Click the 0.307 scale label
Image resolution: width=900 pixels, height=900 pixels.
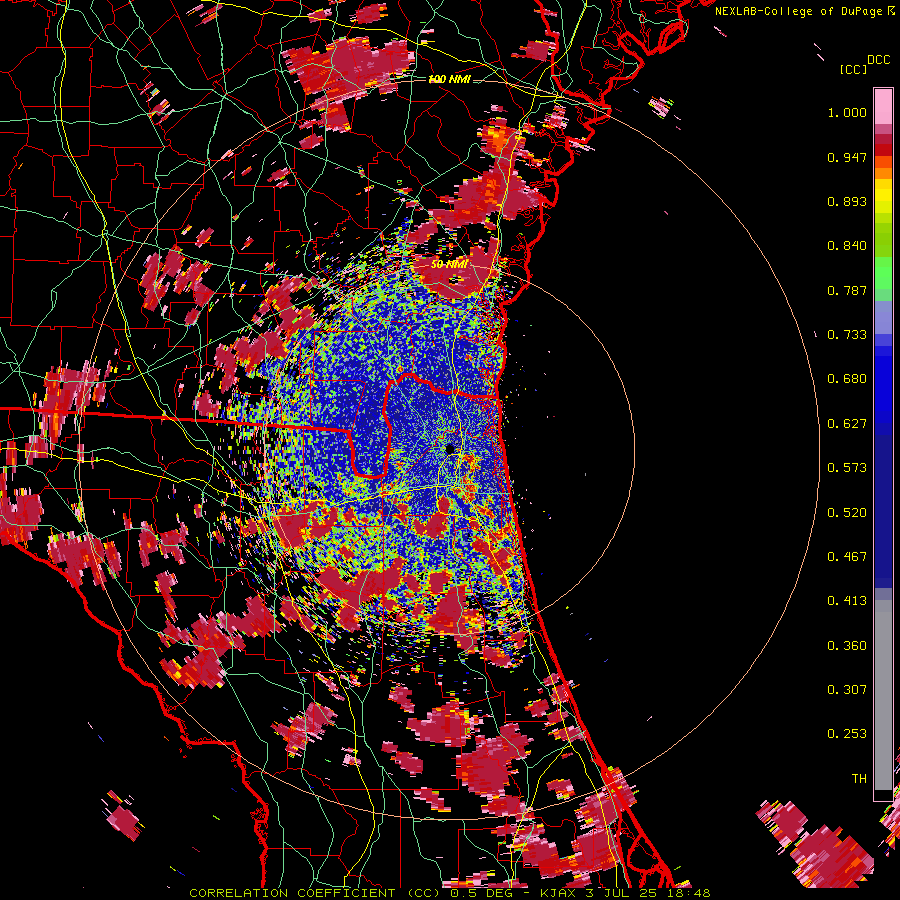pos(847,690)
